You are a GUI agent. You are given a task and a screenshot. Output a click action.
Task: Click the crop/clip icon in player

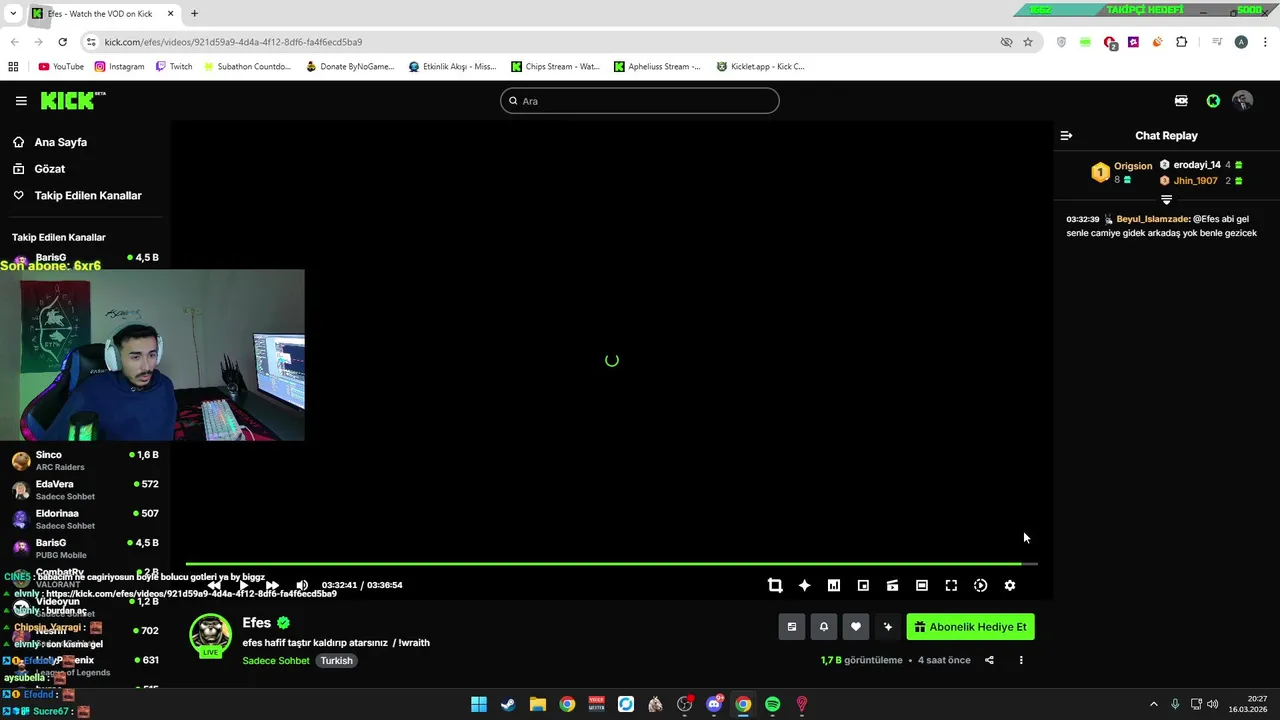(775, 586)
